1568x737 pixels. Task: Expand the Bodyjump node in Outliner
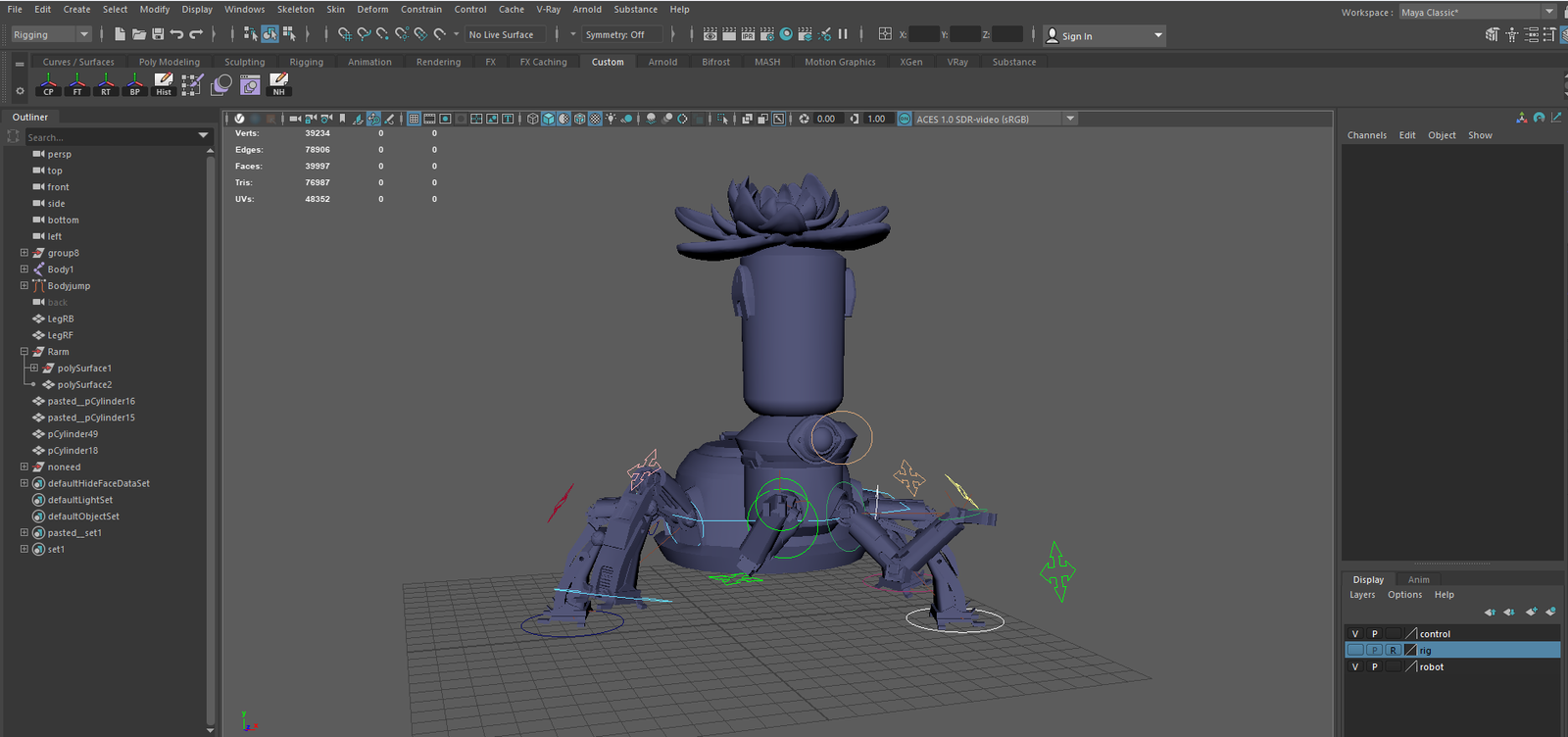click(24, 286)
